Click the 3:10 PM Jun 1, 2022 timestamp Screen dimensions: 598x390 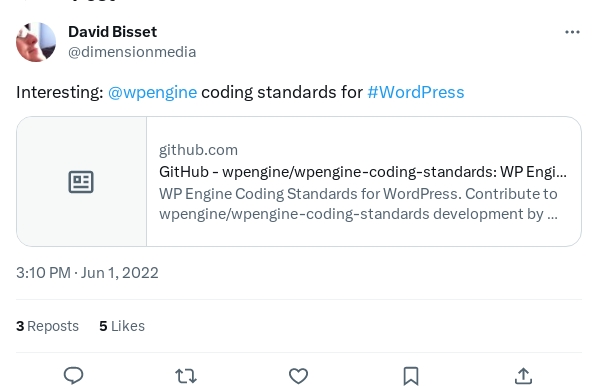87,273
